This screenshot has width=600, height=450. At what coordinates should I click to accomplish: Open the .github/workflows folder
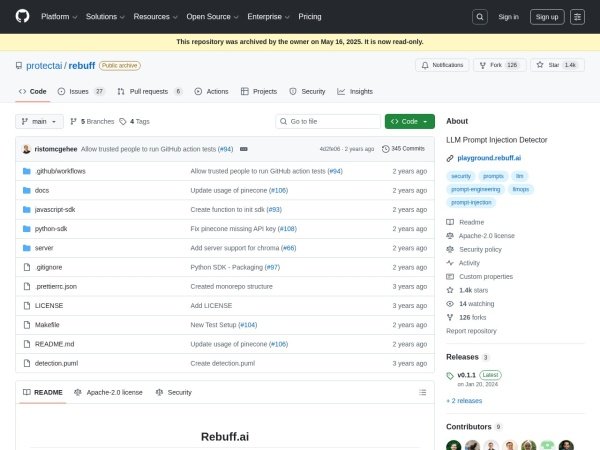point(60,171)
